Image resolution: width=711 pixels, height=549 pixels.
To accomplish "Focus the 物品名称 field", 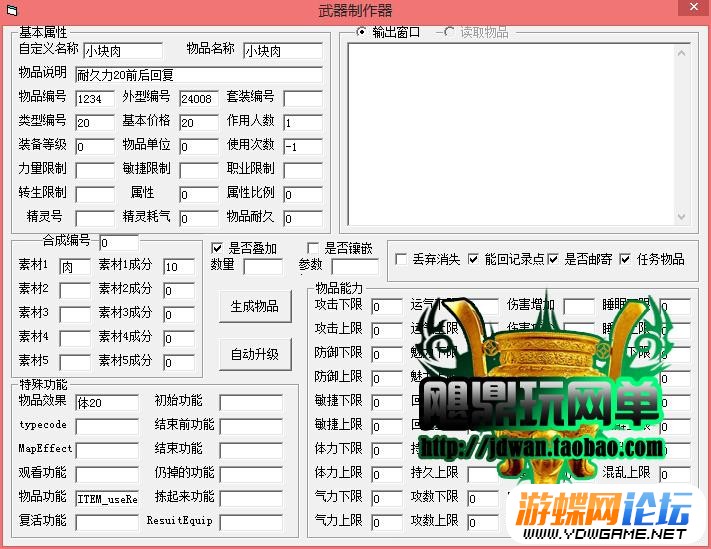I will pos(283,51).
